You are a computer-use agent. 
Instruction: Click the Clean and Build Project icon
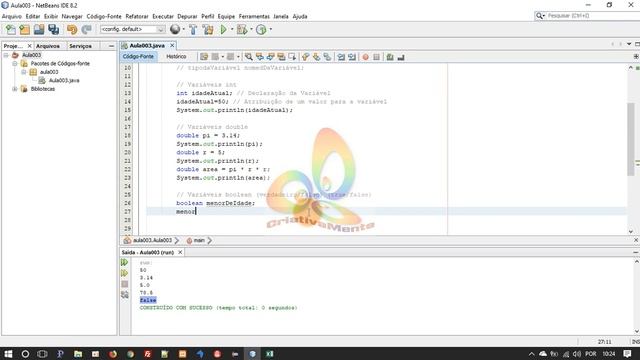[x=208, y=29]
